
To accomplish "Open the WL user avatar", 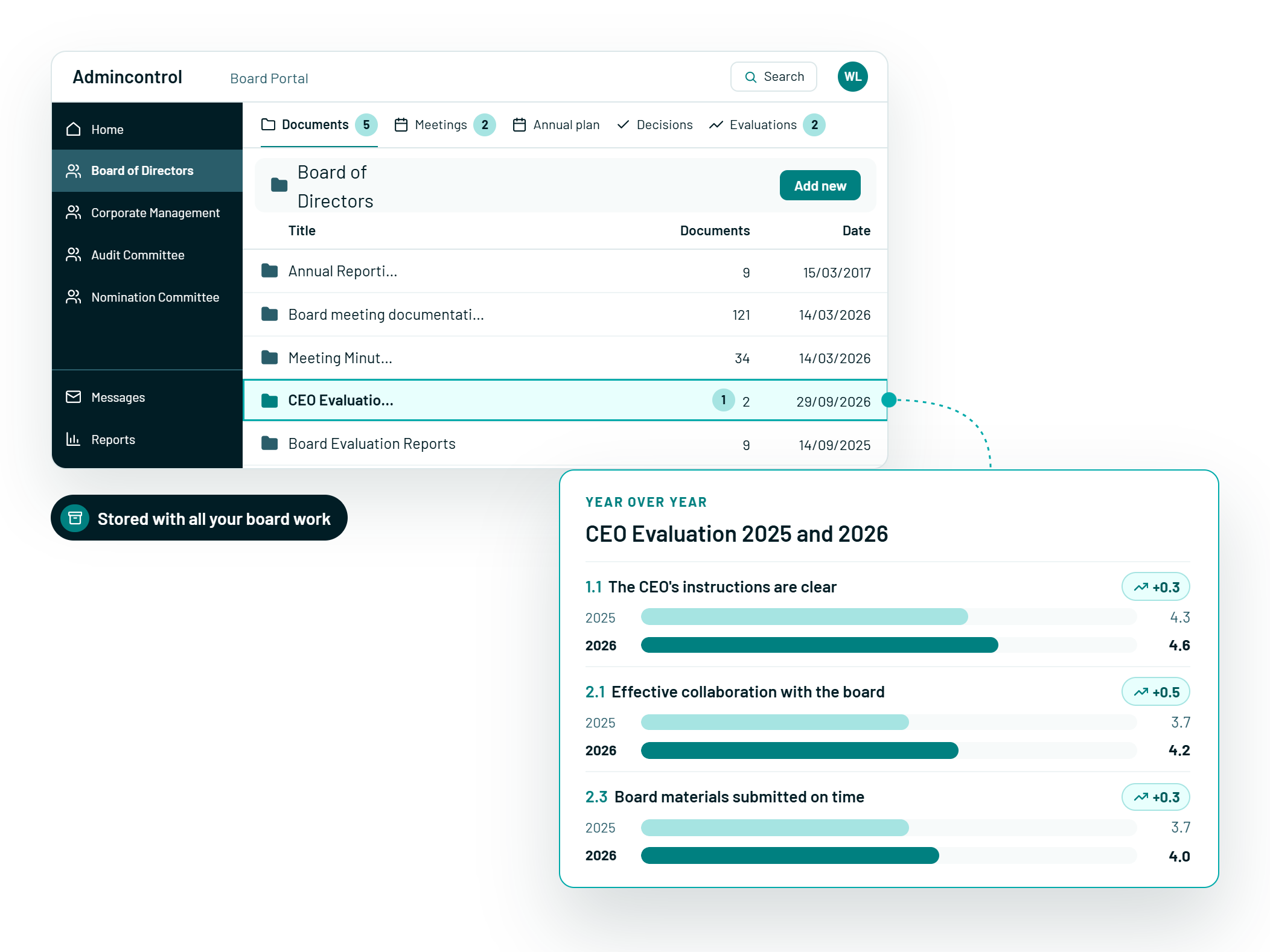I will point(852,77).
